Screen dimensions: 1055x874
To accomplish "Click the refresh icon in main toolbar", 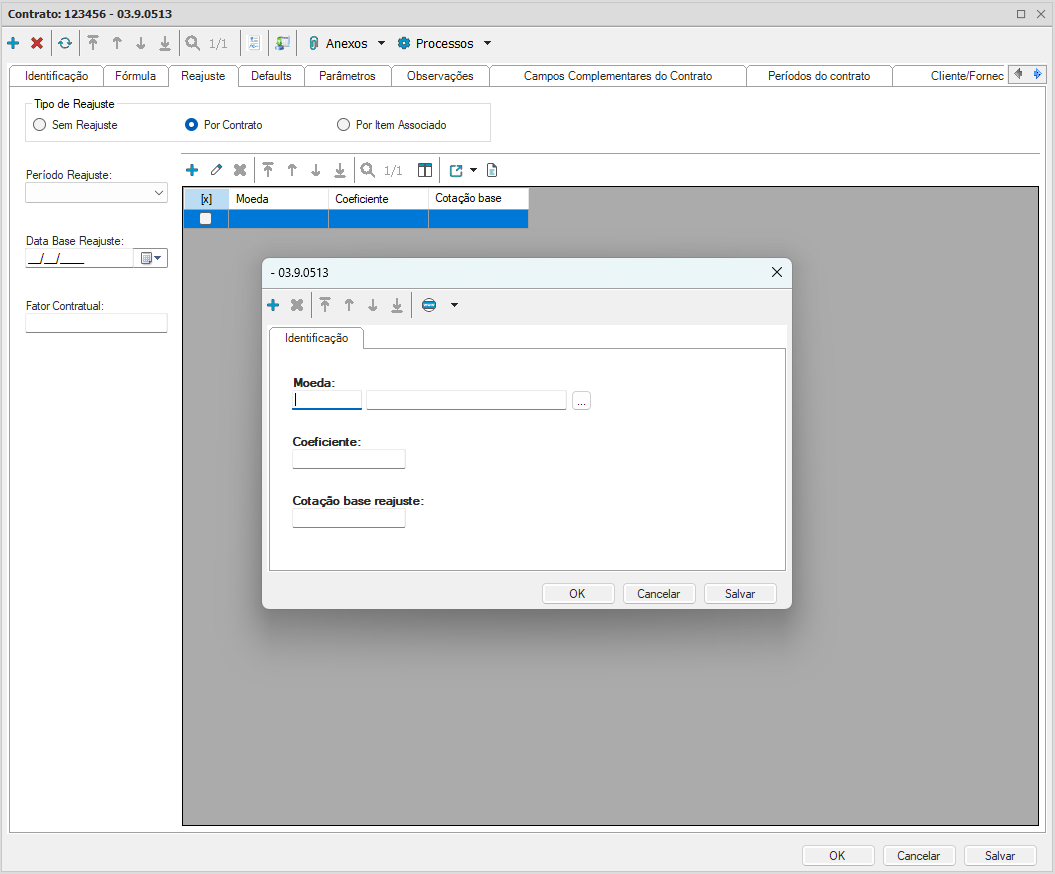I will (65, 43).
